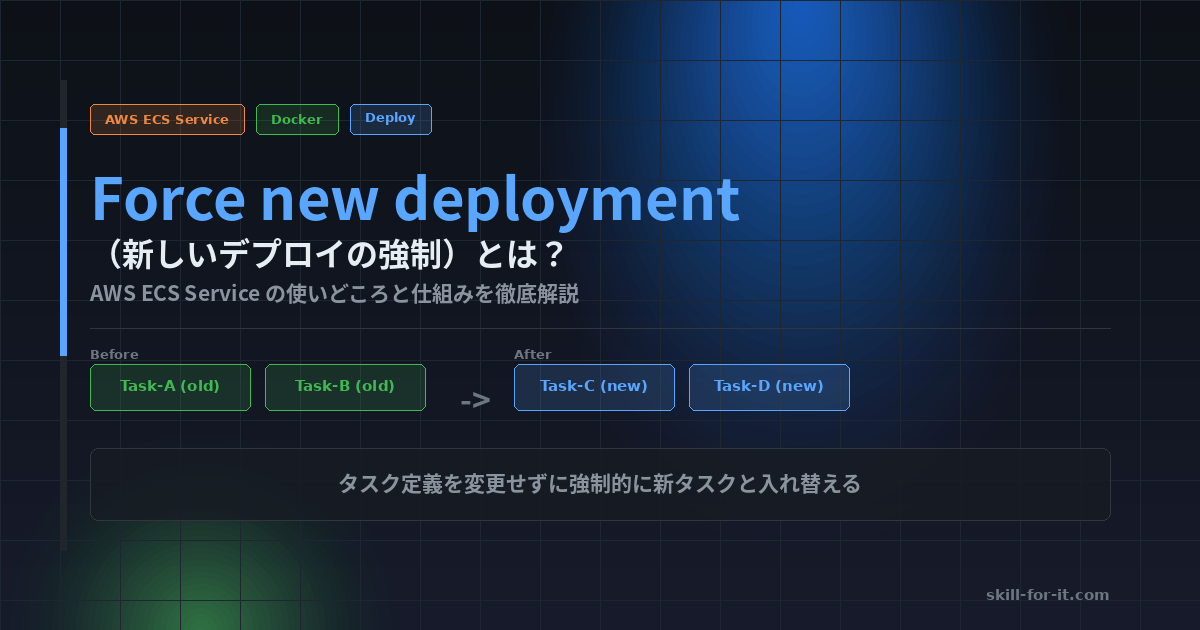Click the Force new deployment headline
Screen dimensions: 1200x630
[x=415, y=199]
